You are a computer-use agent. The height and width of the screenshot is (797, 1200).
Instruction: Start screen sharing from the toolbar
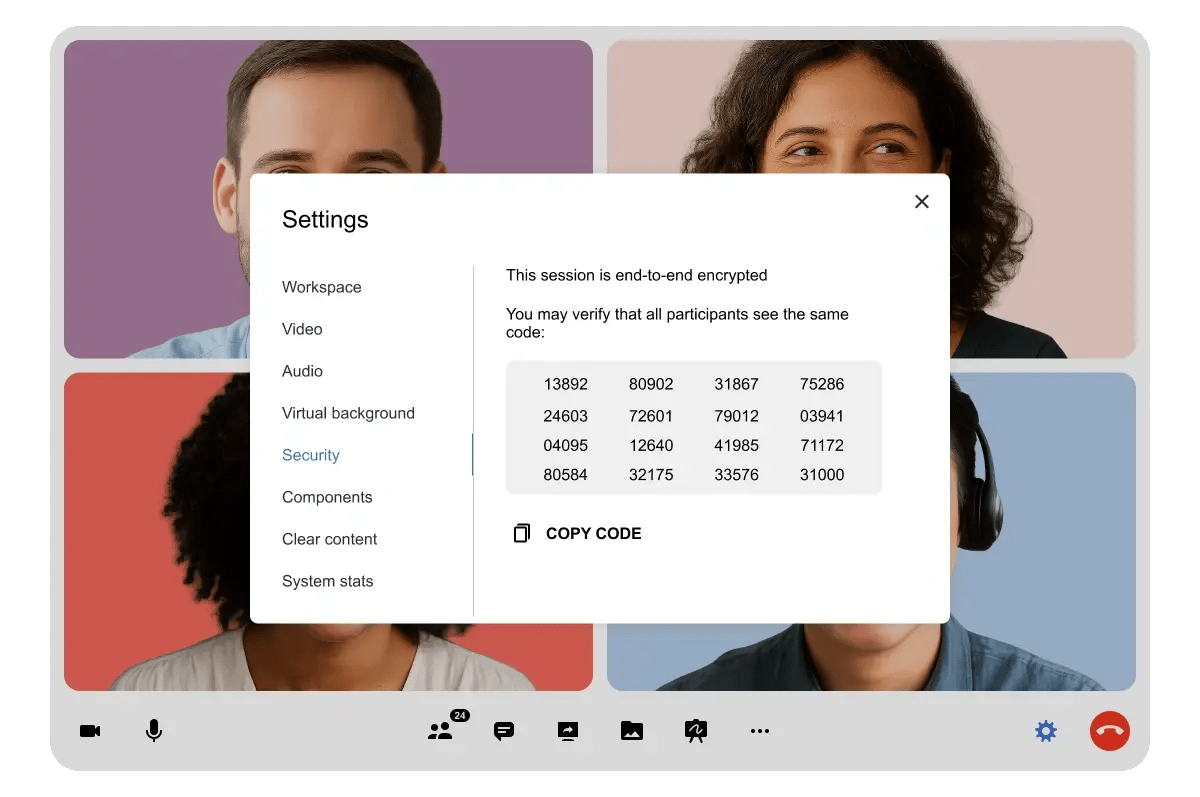568,731
